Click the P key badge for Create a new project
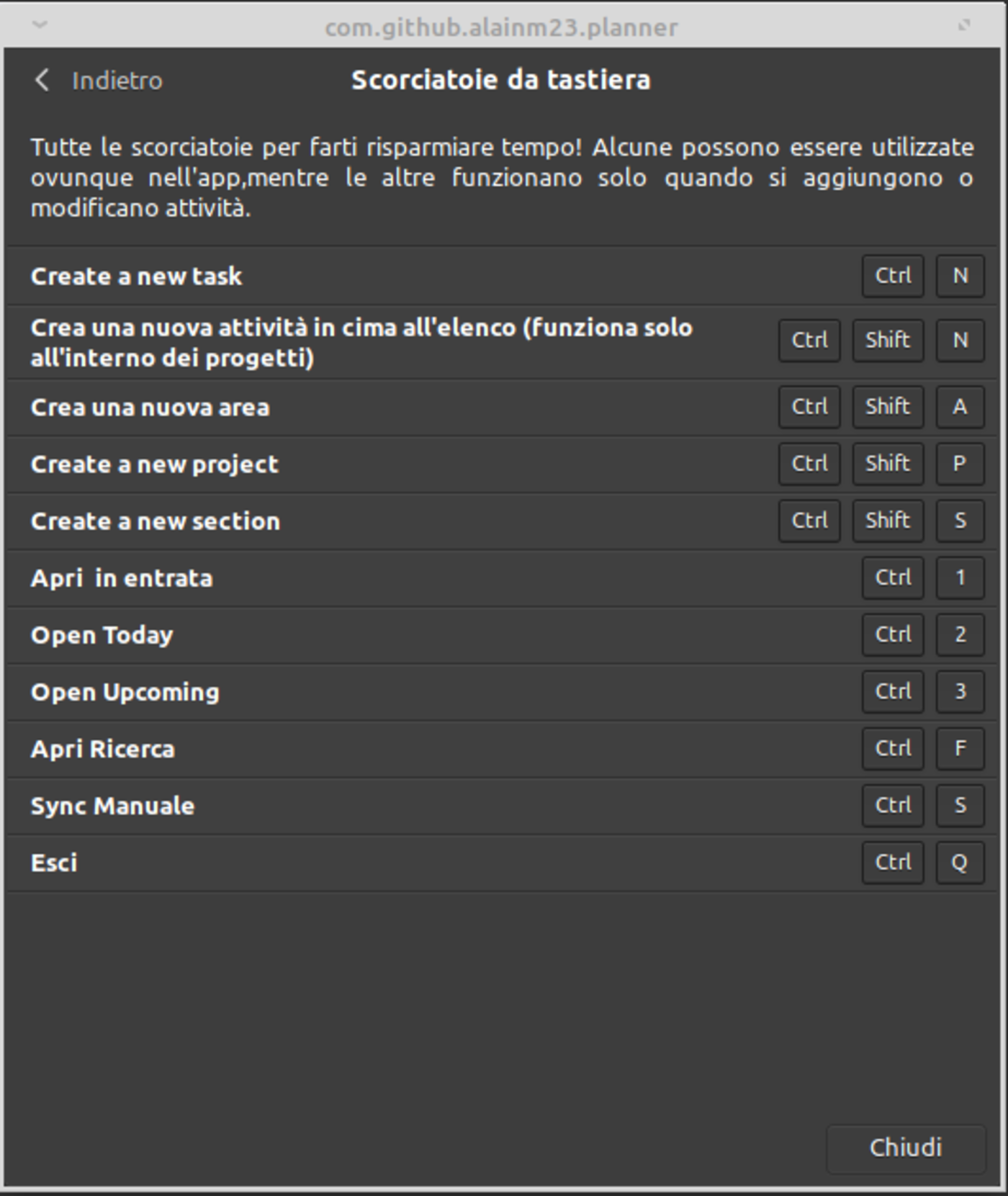The height and width of the screenshot is (1196, 1008). (x=960, y=464)
